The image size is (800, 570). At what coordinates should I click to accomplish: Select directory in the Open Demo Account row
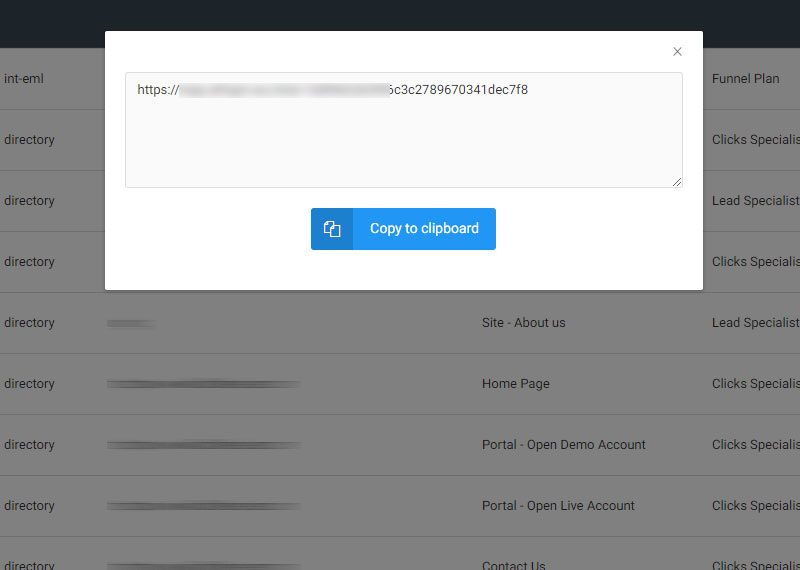(29, 445)
